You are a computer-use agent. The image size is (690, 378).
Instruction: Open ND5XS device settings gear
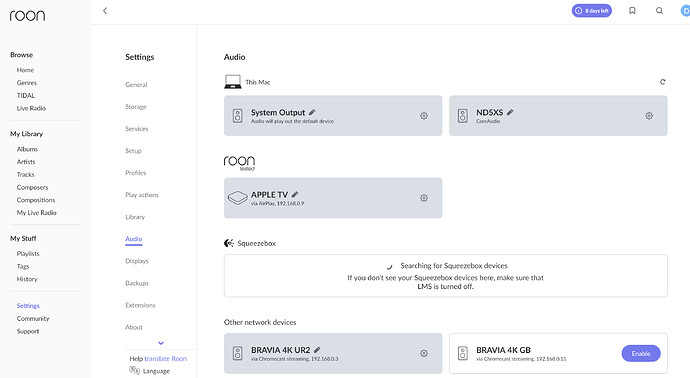649,116
